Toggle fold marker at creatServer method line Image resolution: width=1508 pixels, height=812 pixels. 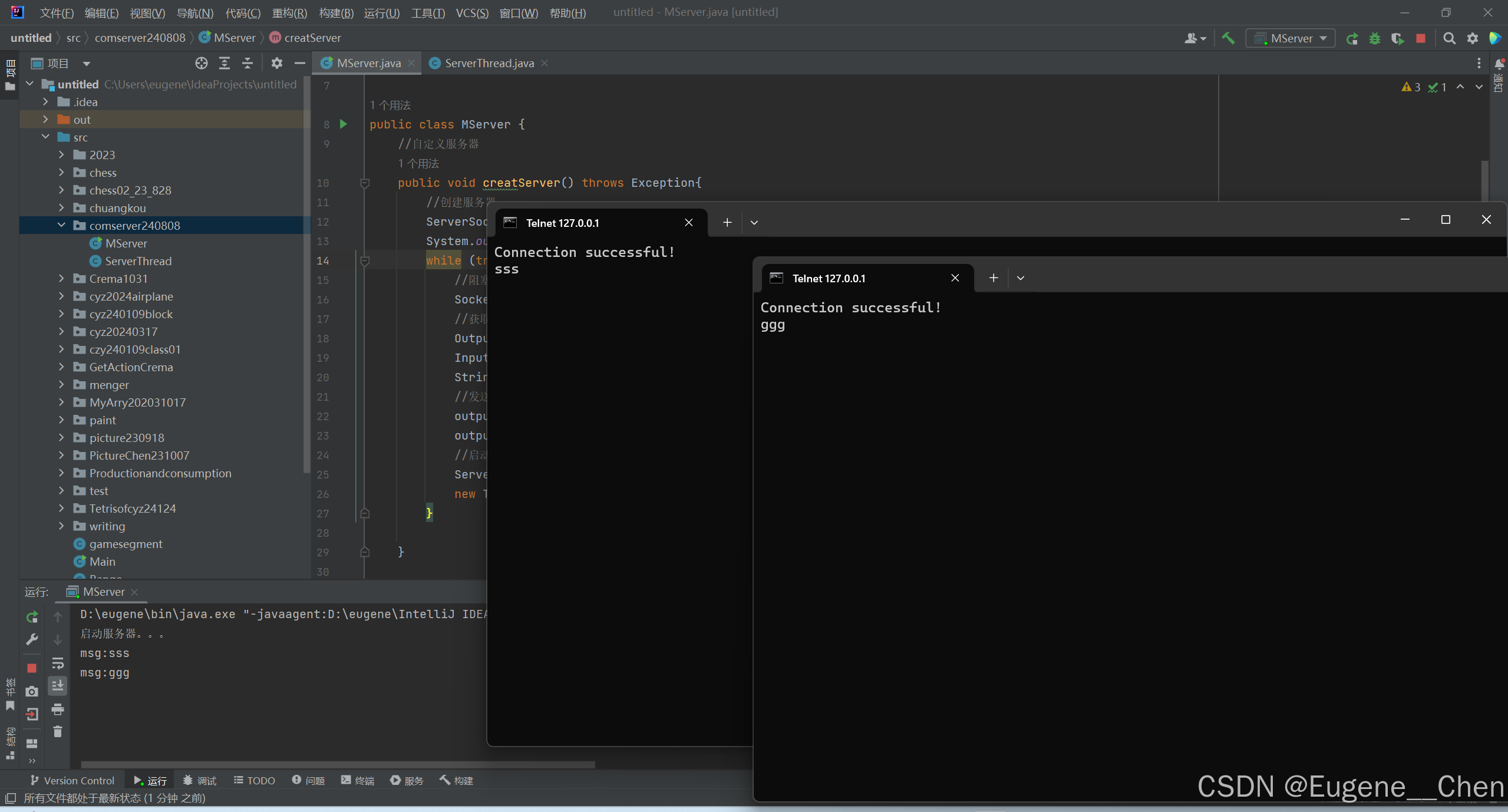pyautogui.click(x=365, y=183)
